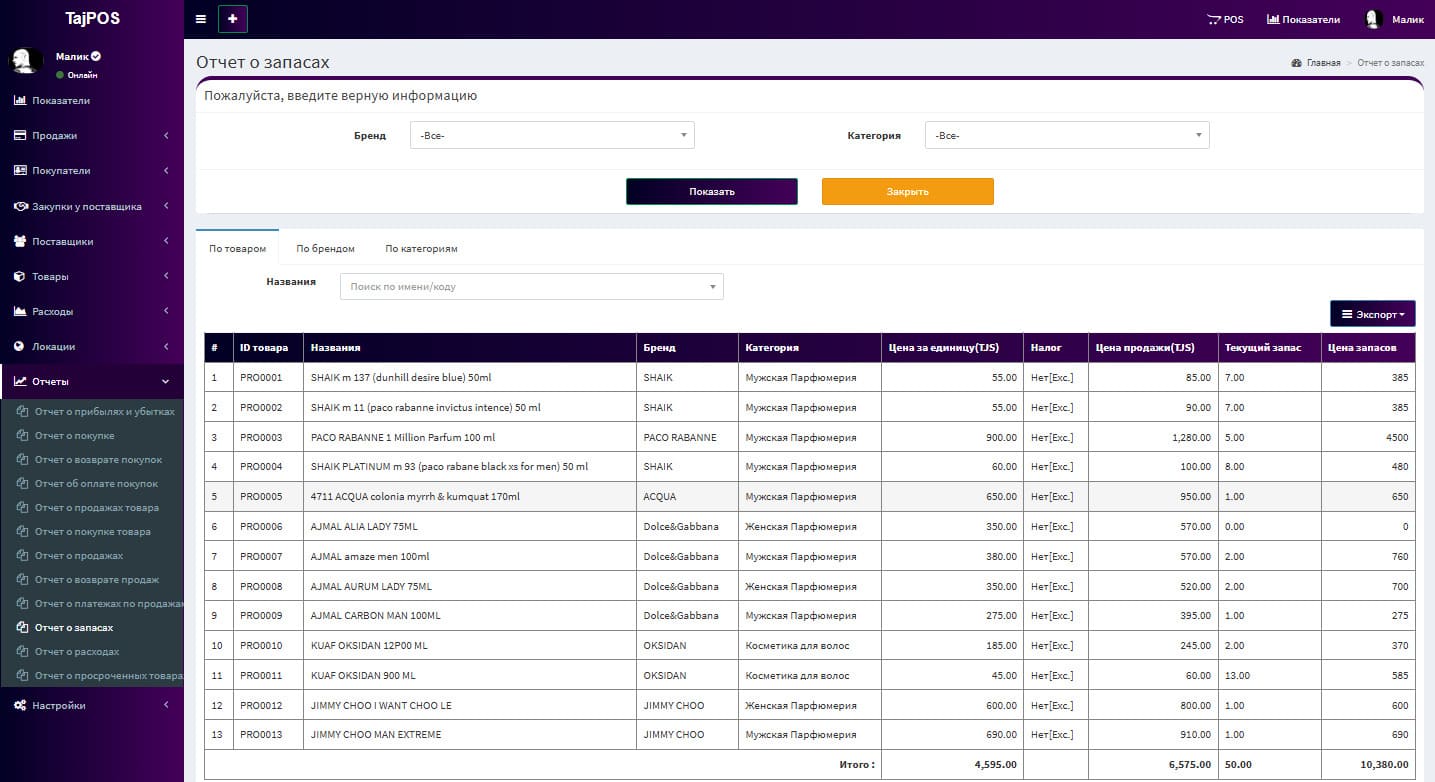Viewport: 1435px width, 782px height.
Task: Select the 1,280.00 sale price cell
Action: (1153, 437)
